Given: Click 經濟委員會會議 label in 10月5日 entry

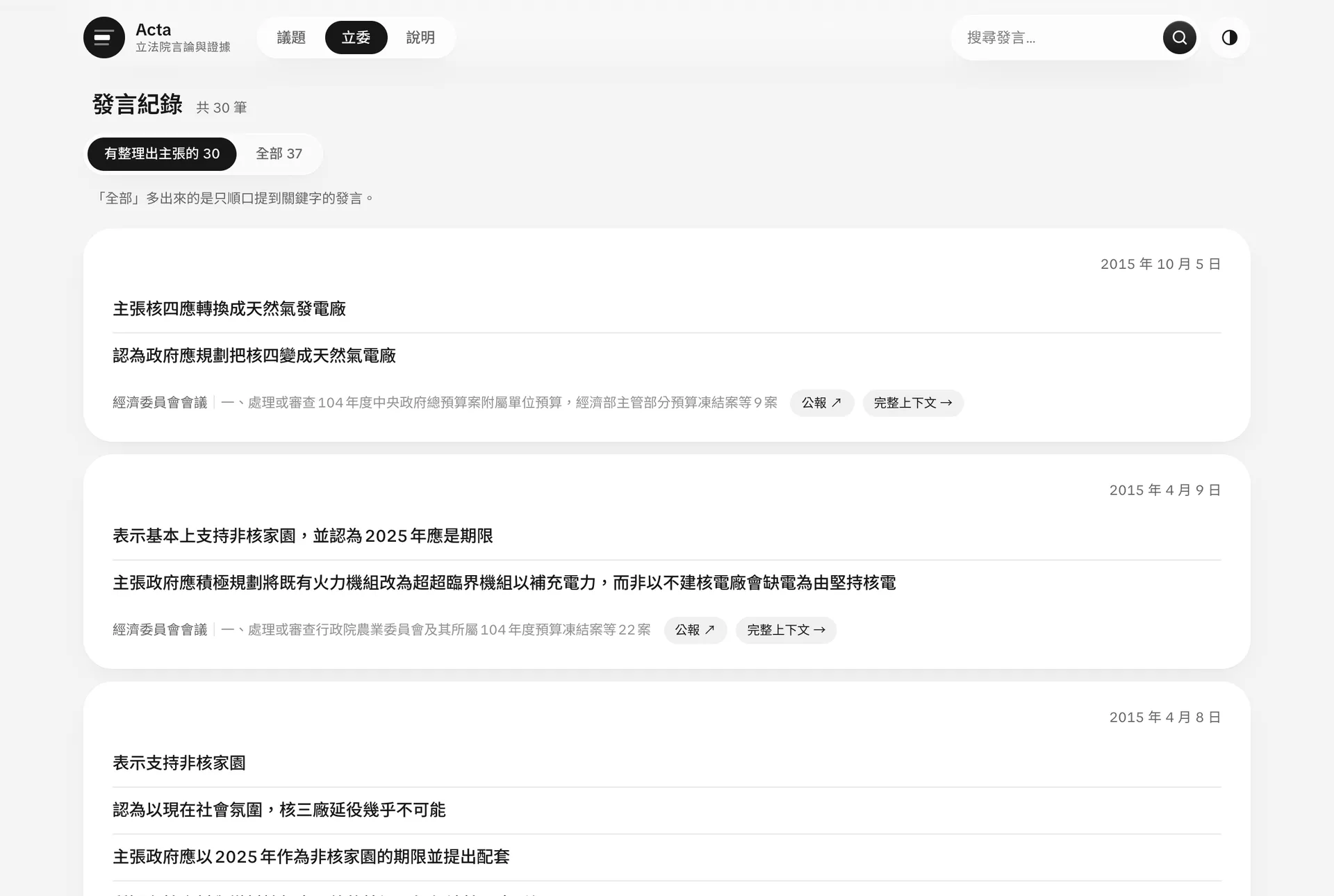Looking at the screenshot, I should (x=160, y=403).
